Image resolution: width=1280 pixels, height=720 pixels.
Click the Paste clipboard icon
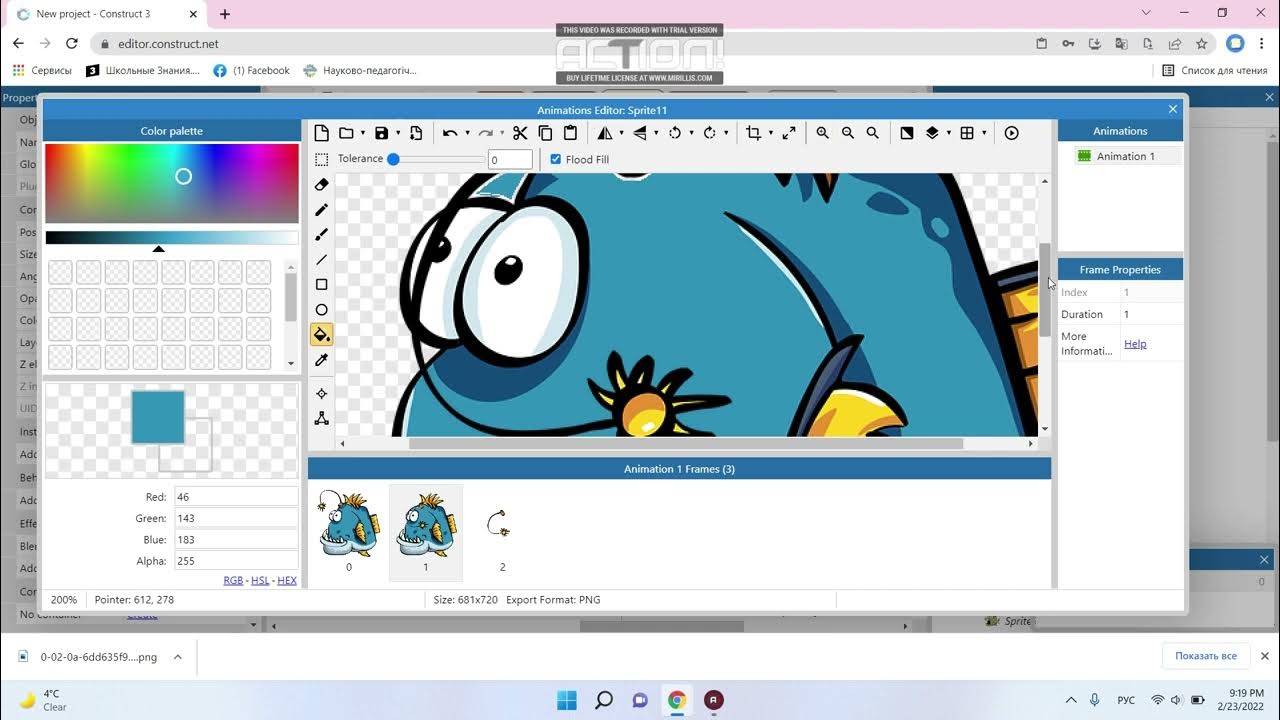(570, 133)
